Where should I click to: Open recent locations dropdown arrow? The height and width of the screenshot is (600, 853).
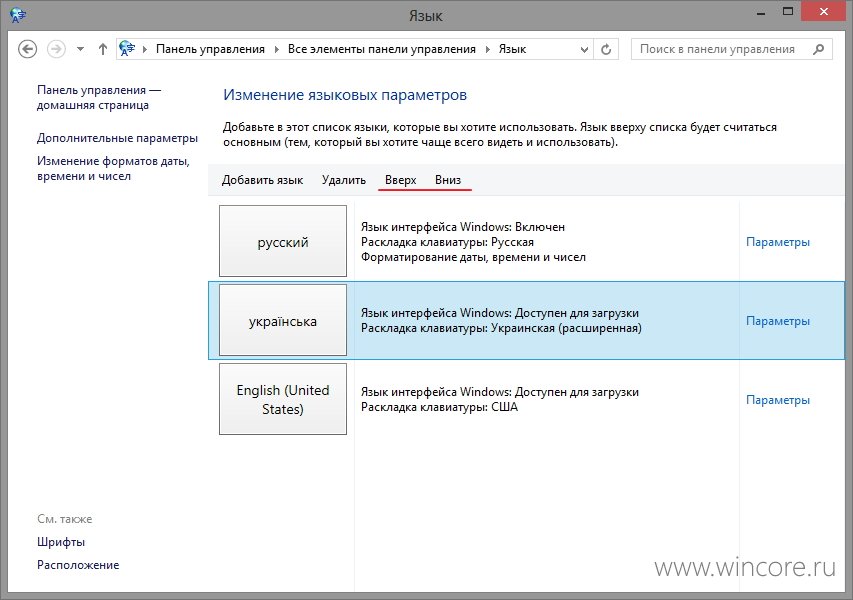[x=81, y=49]
